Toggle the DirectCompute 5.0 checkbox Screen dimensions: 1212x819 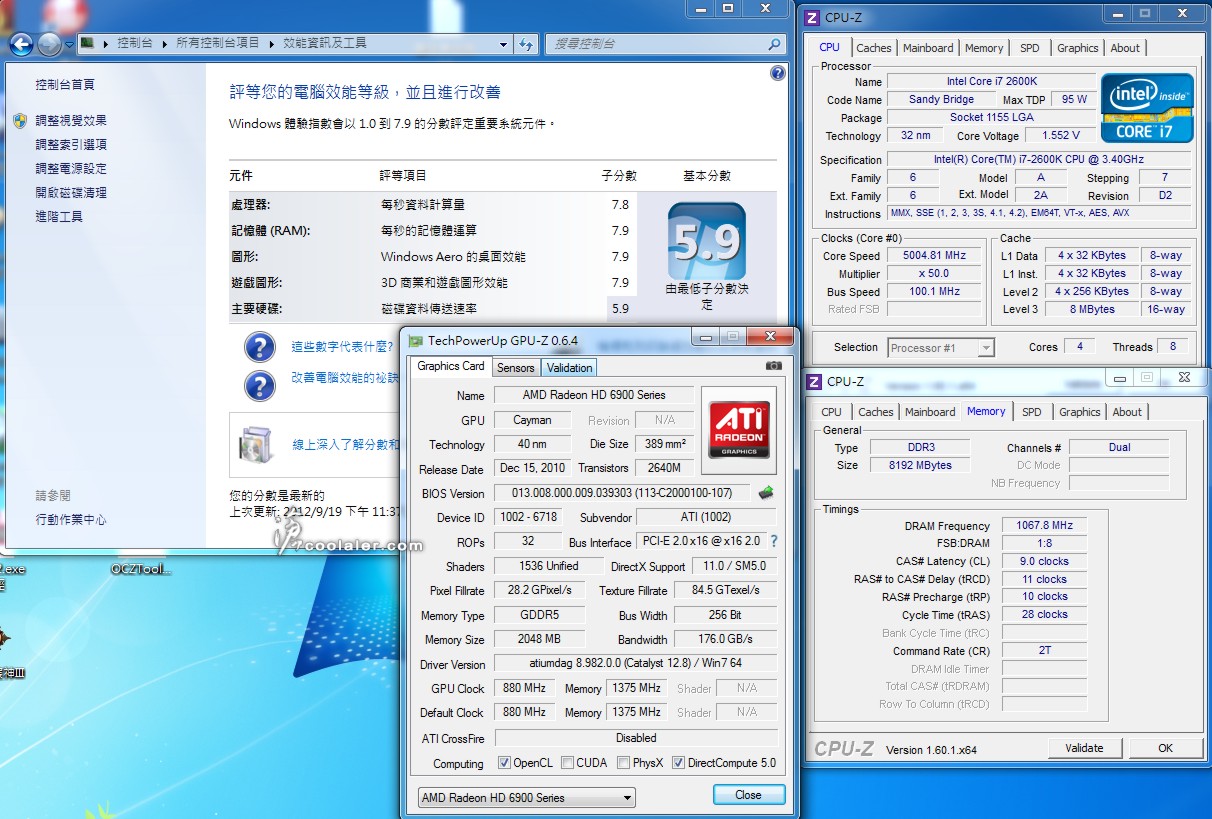tap(678, 763)
